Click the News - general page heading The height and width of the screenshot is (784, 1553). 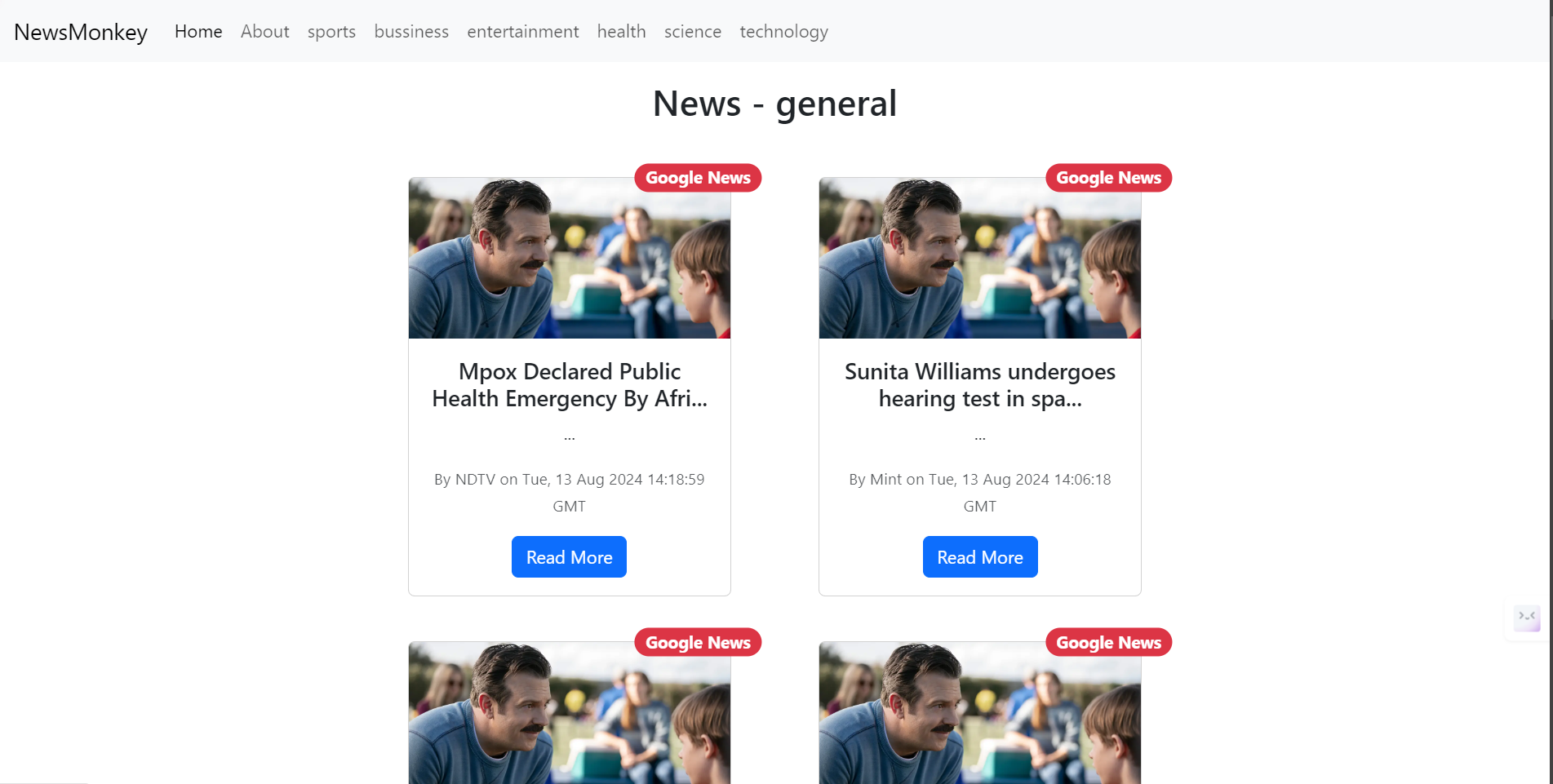(775, 104)
